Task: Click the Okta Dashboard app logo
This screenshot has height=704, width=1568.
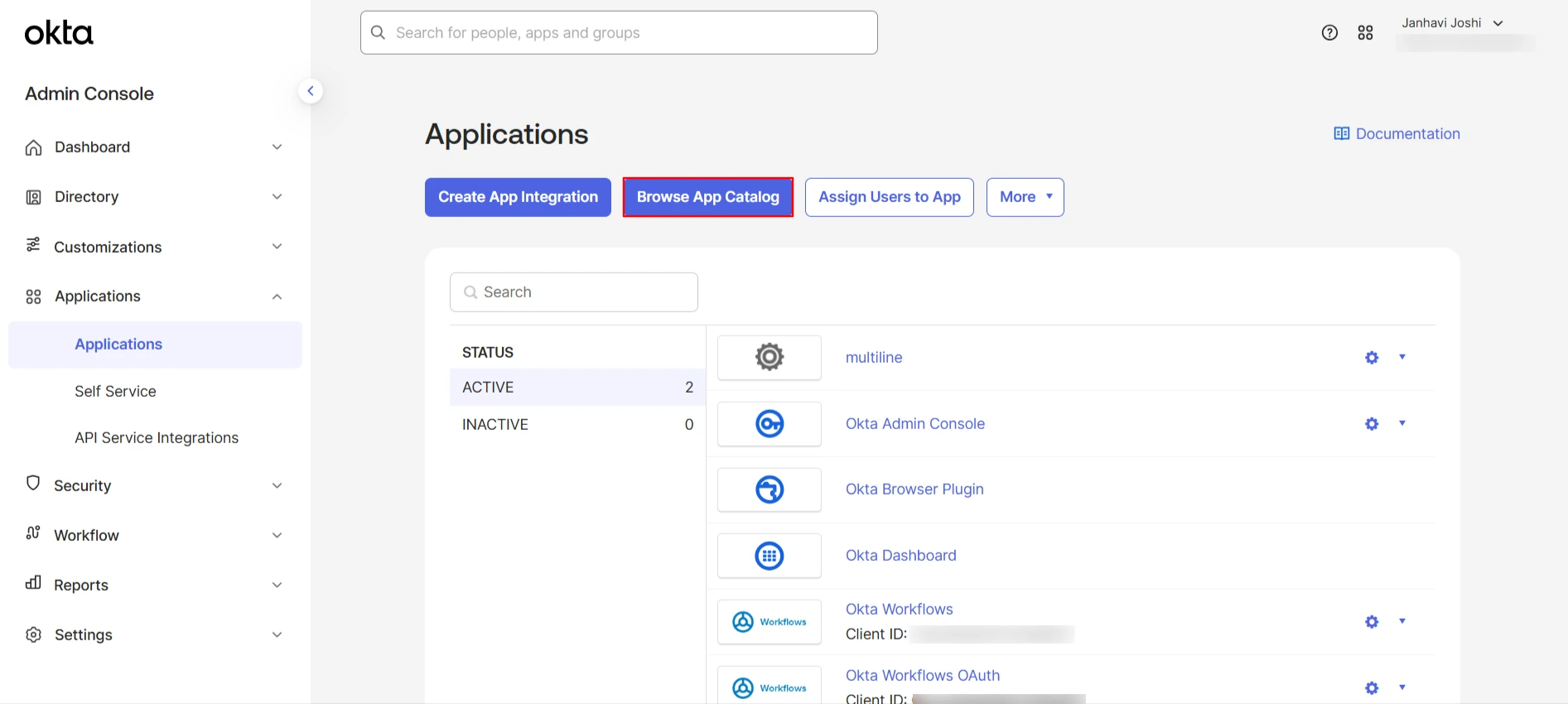Action: click(x=770, y=556)
